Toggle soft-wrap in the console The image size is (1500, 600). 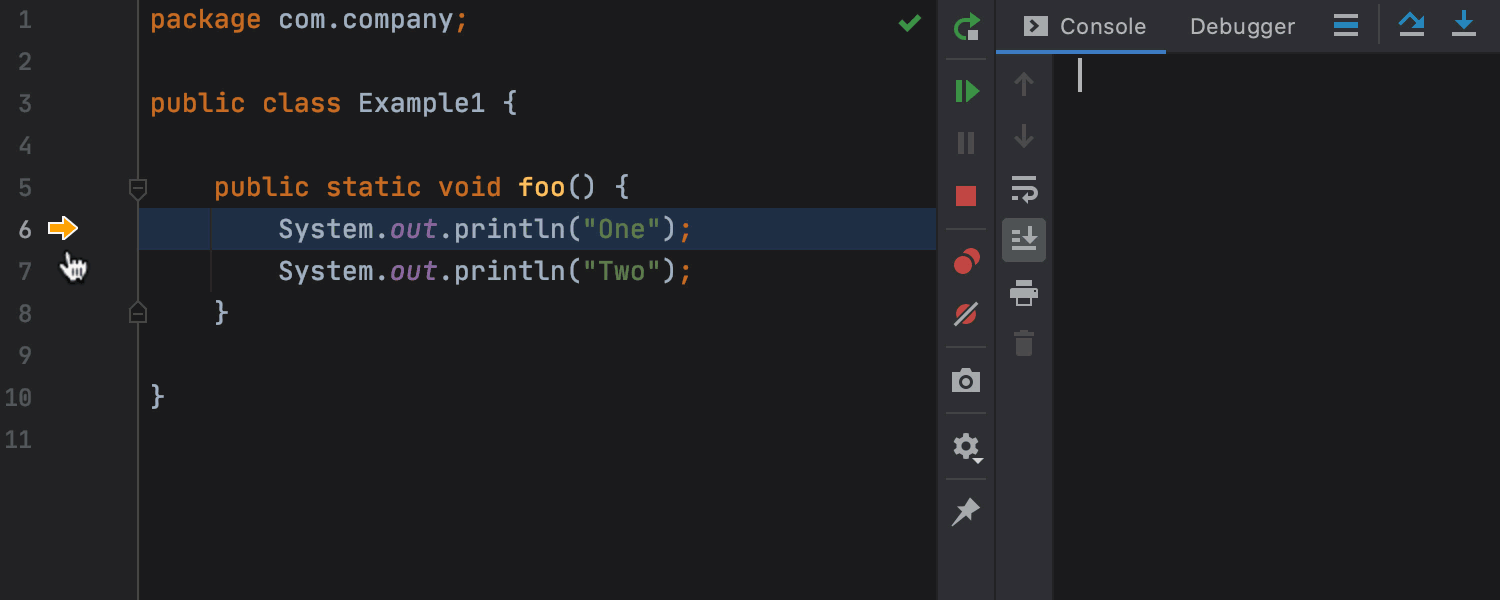[1023, 190]
